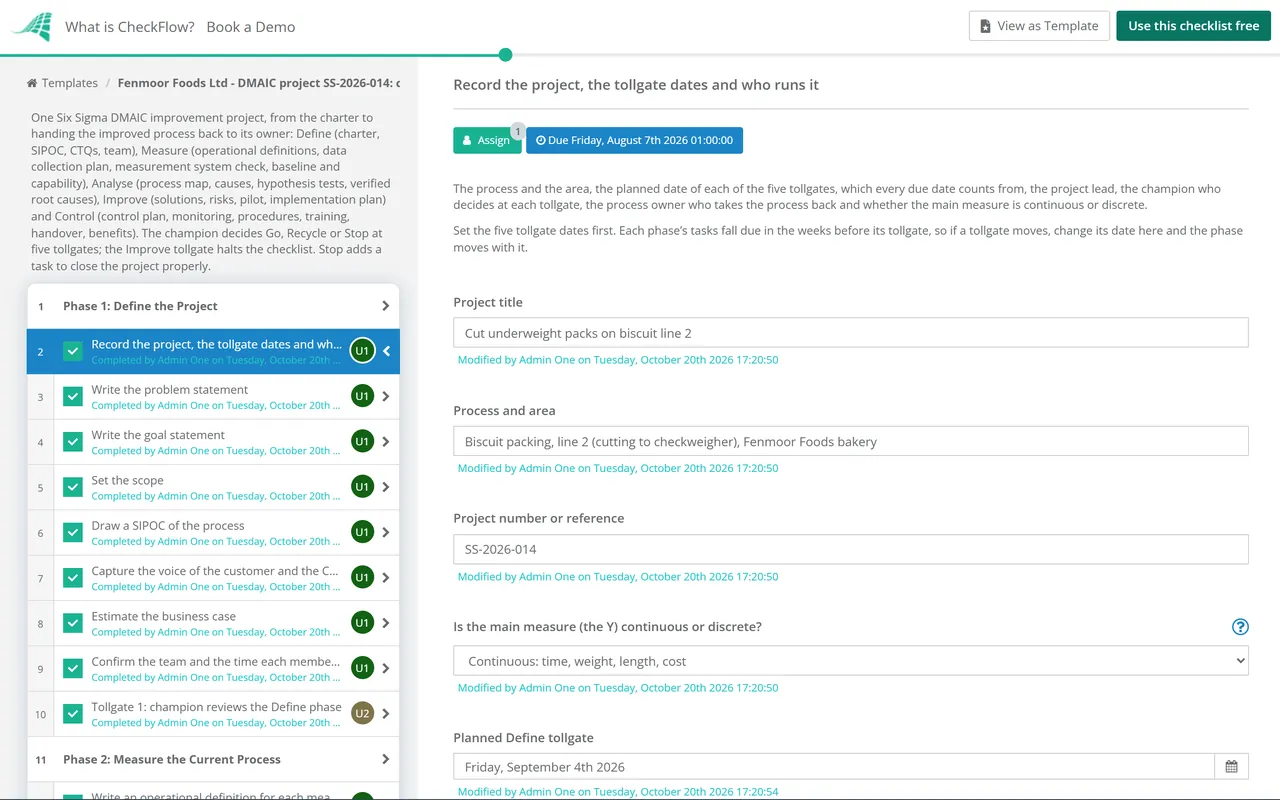Viewport: 1280px width, 800px height.
Task: Click the U1 avatar on Set the scope
Action: (x=362, y=487)
